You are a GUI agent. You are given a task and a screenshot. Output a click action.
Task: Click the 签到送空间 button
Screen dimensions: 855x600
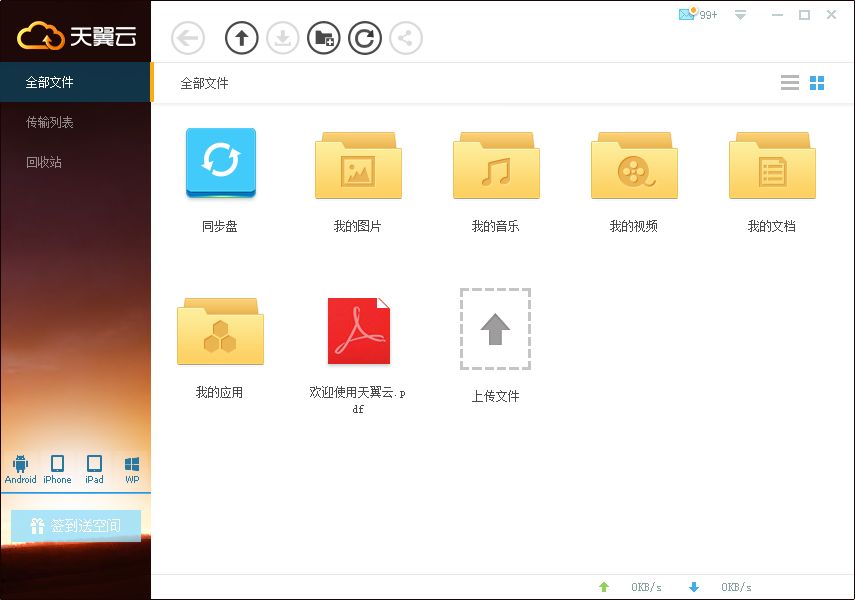(76, 526)
